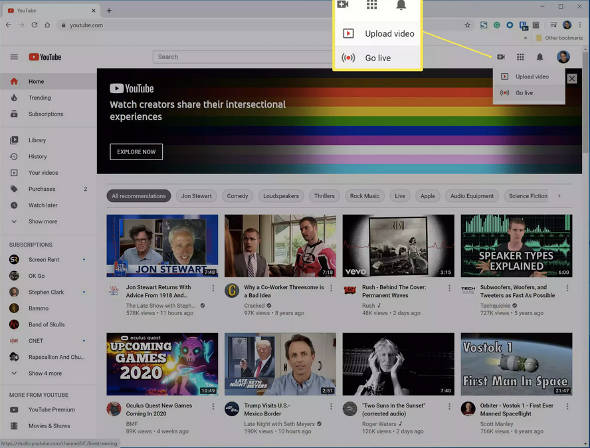Open Your videos in sidebar
The image size is (590, 448).
point(48,172)
